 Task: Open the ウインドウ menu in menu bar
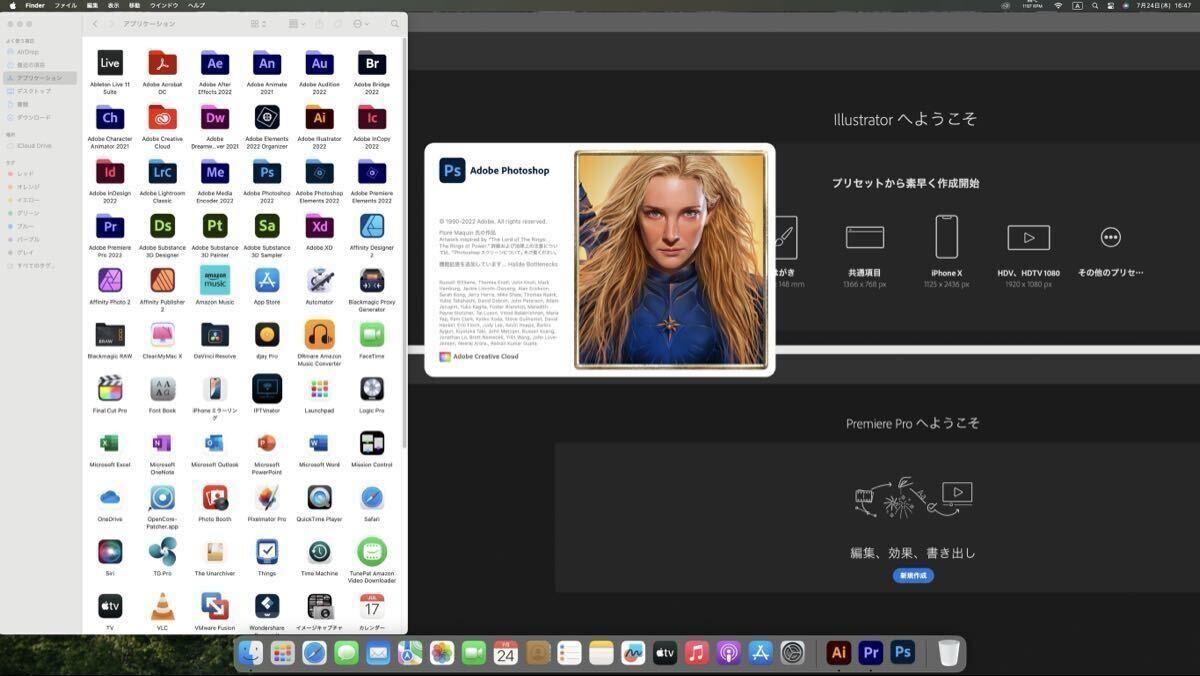[x=164, y=5]
